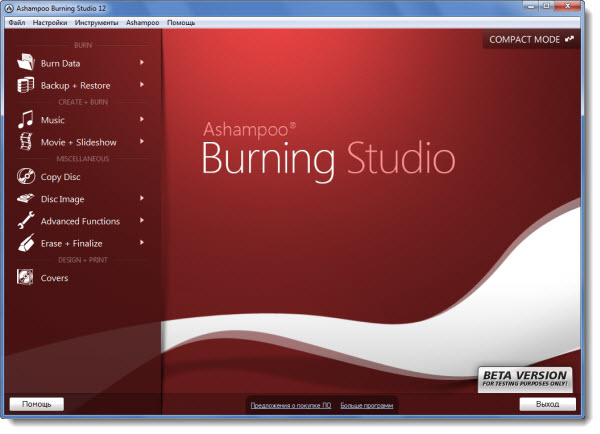Screen dimensions: 600x434
Task: Select the Copy Disc label
Action: (x=60, y=177)
